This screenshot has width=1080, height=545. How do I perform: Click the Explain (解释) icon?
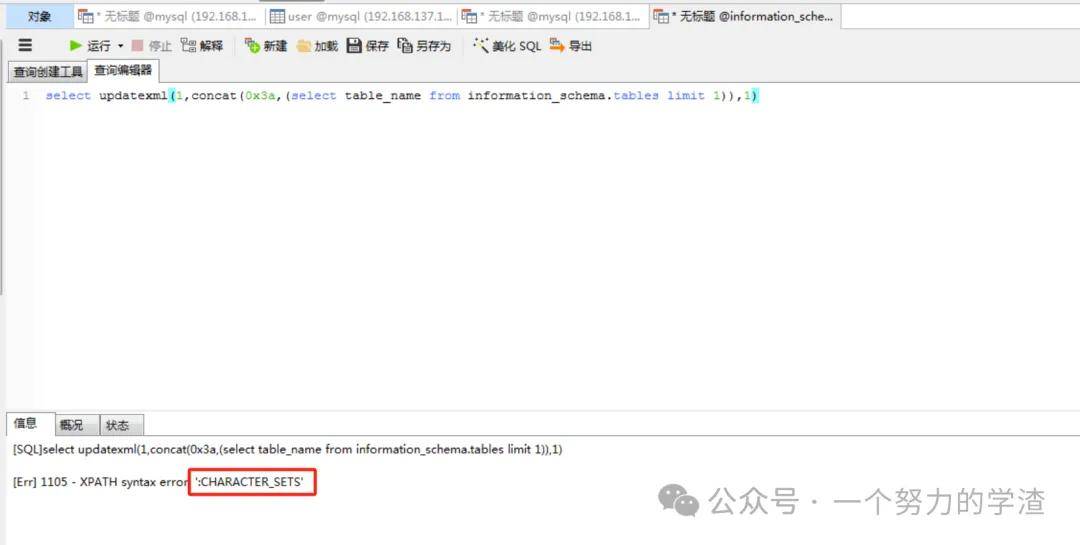tap(188, 45)
